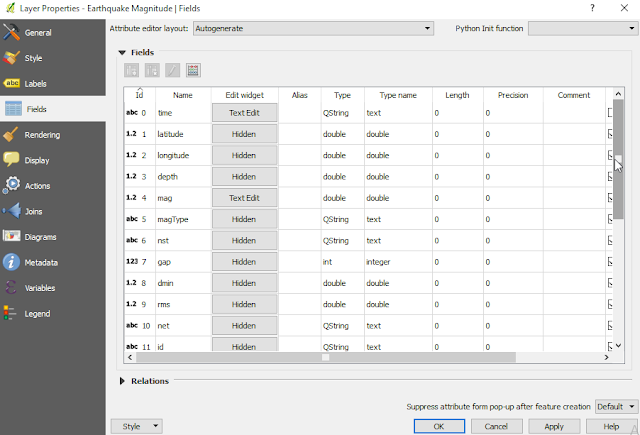Click the Hidden widget for latitude

click(x=244, y=134)
